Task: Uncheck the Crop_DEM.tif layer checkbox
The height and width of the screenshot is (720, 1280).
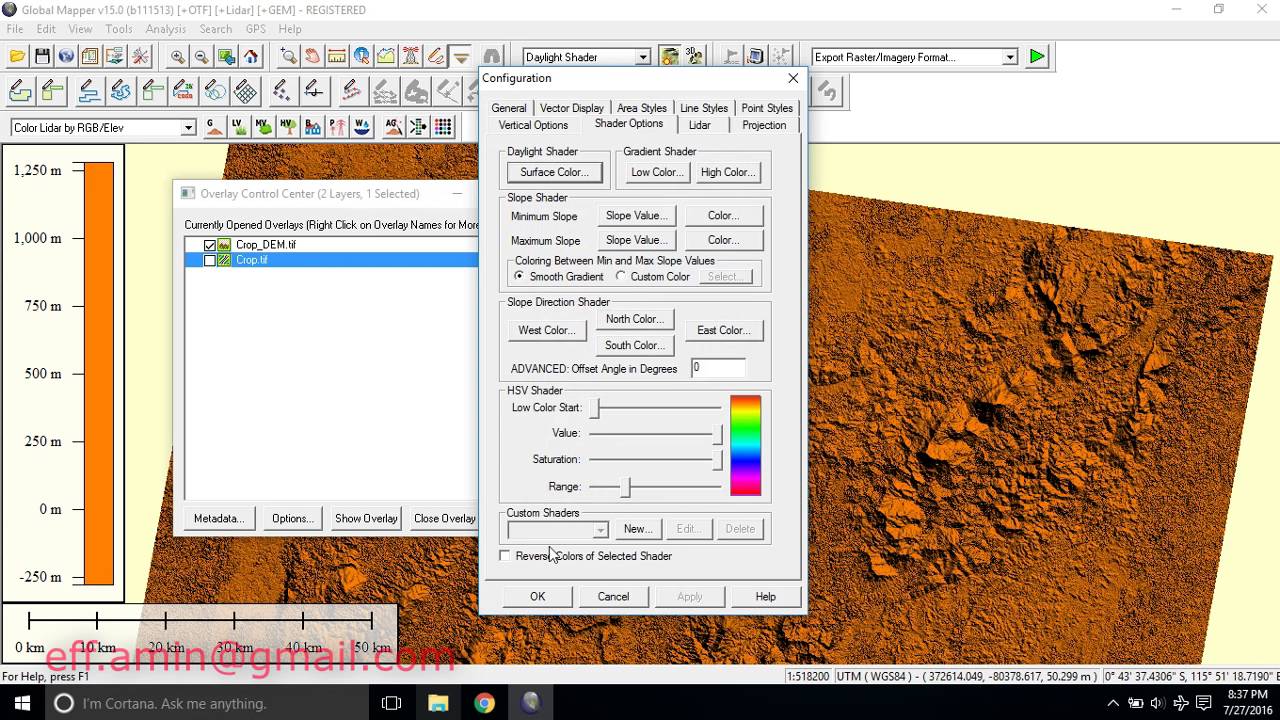Action: tap(209, 245)
